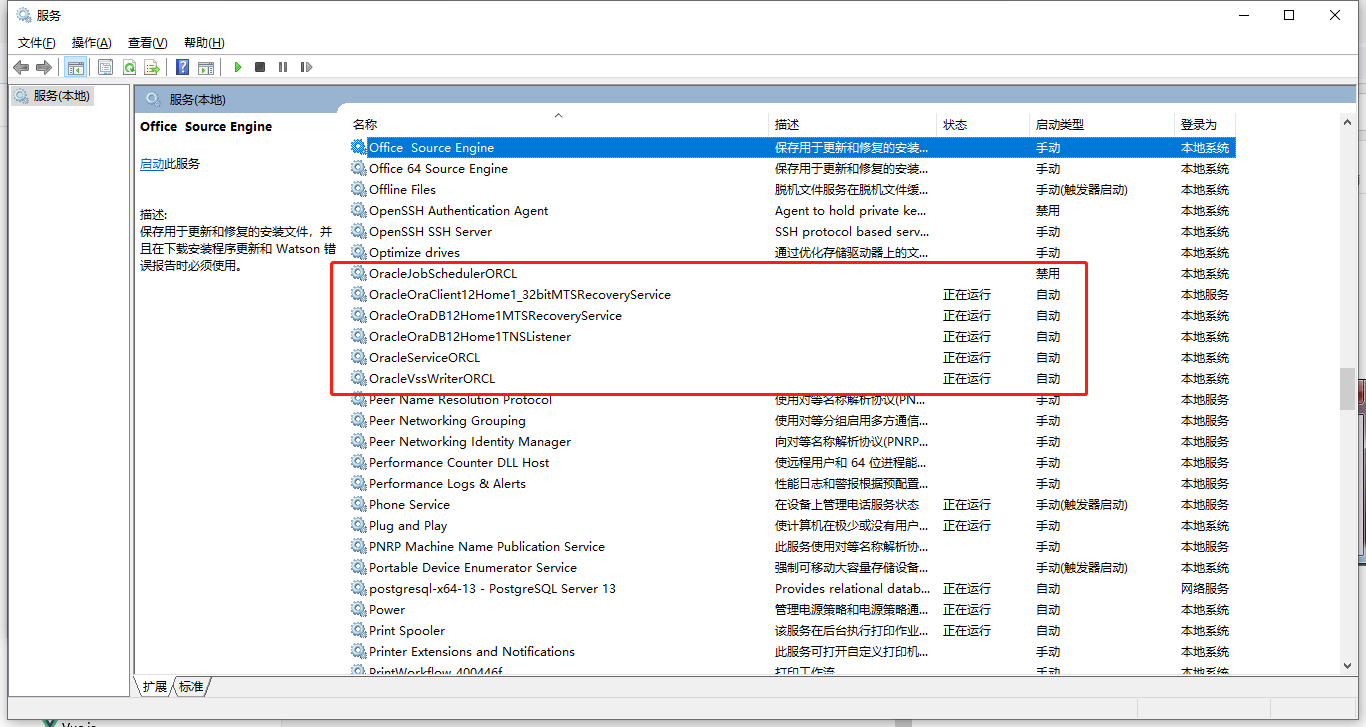Click 禁用 startup type in OracleJobSchedulerORCL row
Viewport: 1366px width, 727px height.
tap(1048, 273)
